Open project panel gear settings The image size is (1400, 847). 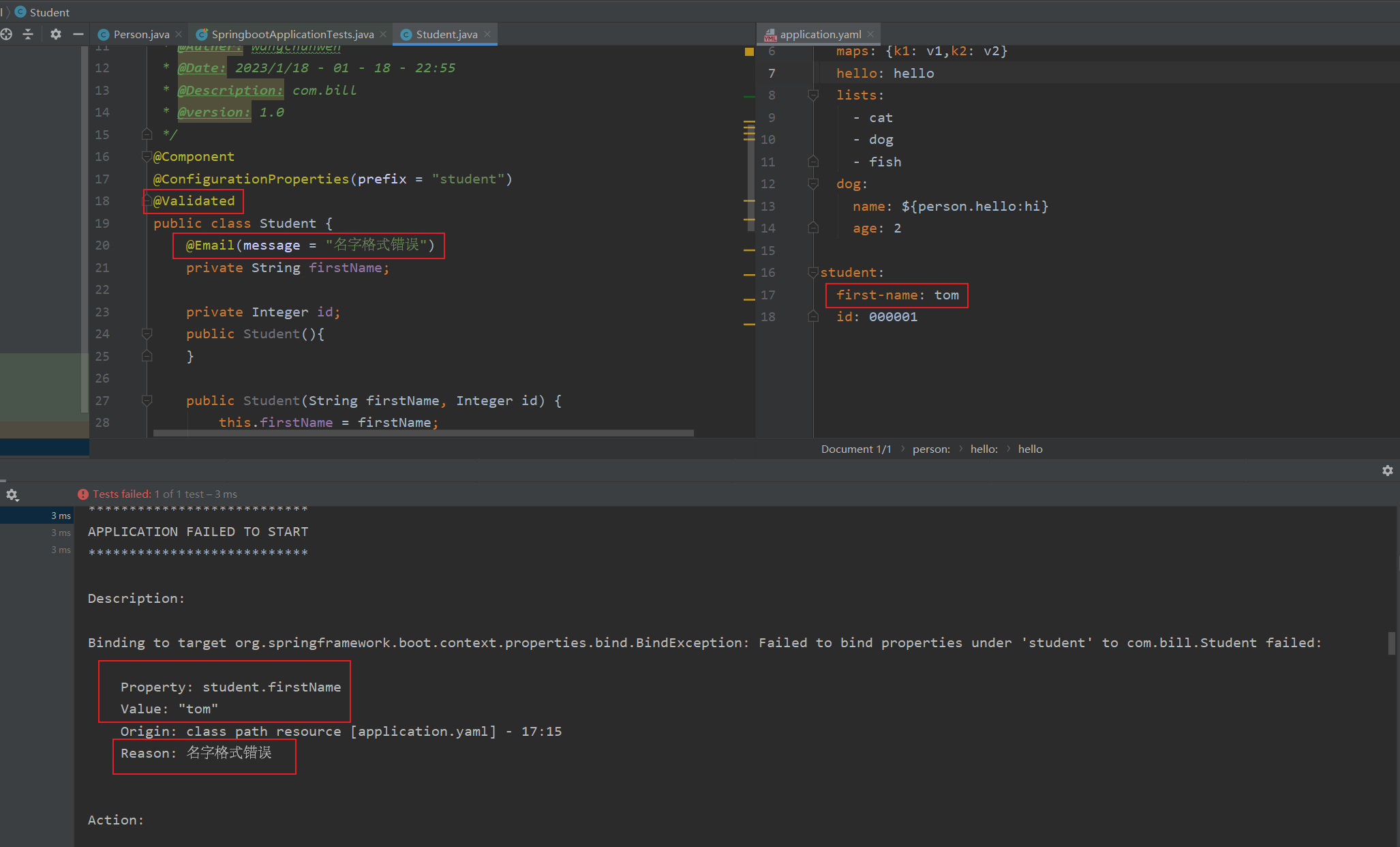point(56,34)
